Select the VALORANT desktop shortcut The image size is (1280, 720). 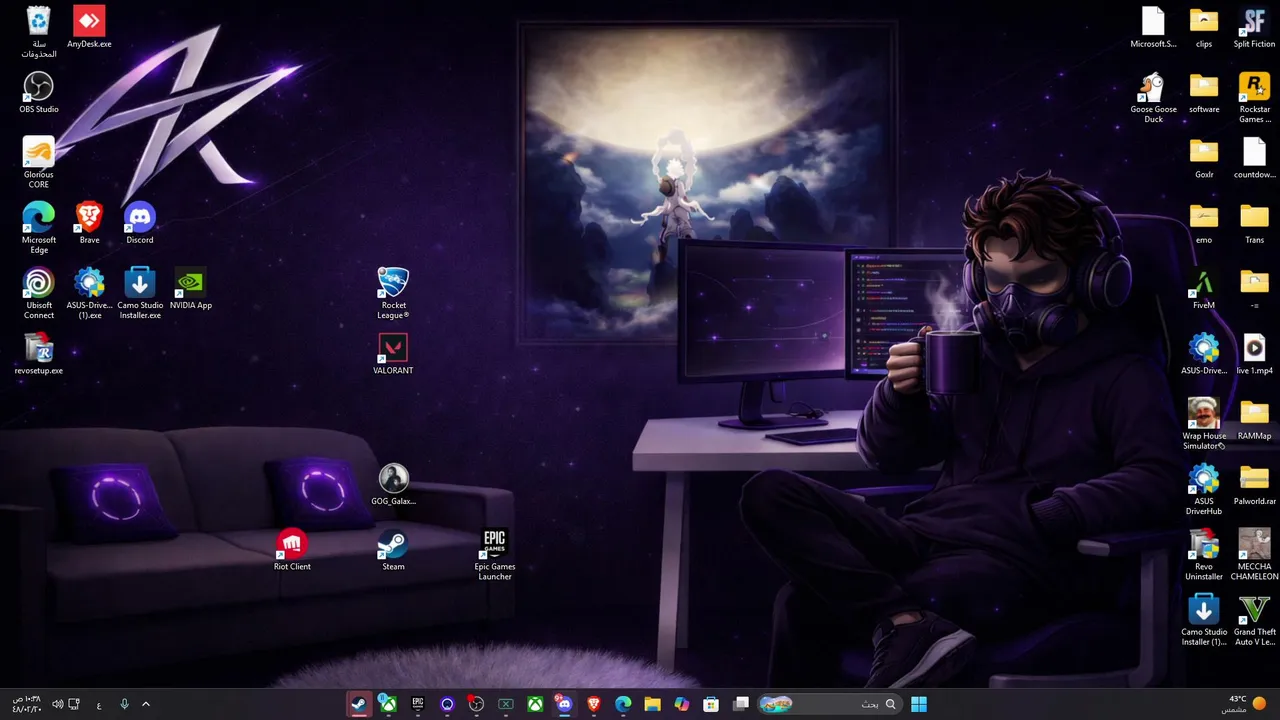pyautogui.click(x=393, y=354)
